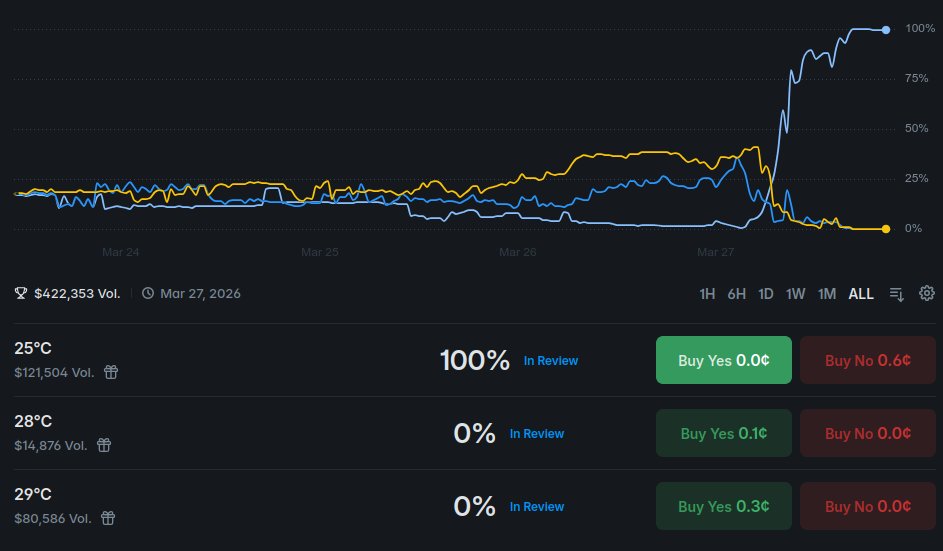Click the gift icon in the 29°C row
943x551 pixels.
pos(108,518)
